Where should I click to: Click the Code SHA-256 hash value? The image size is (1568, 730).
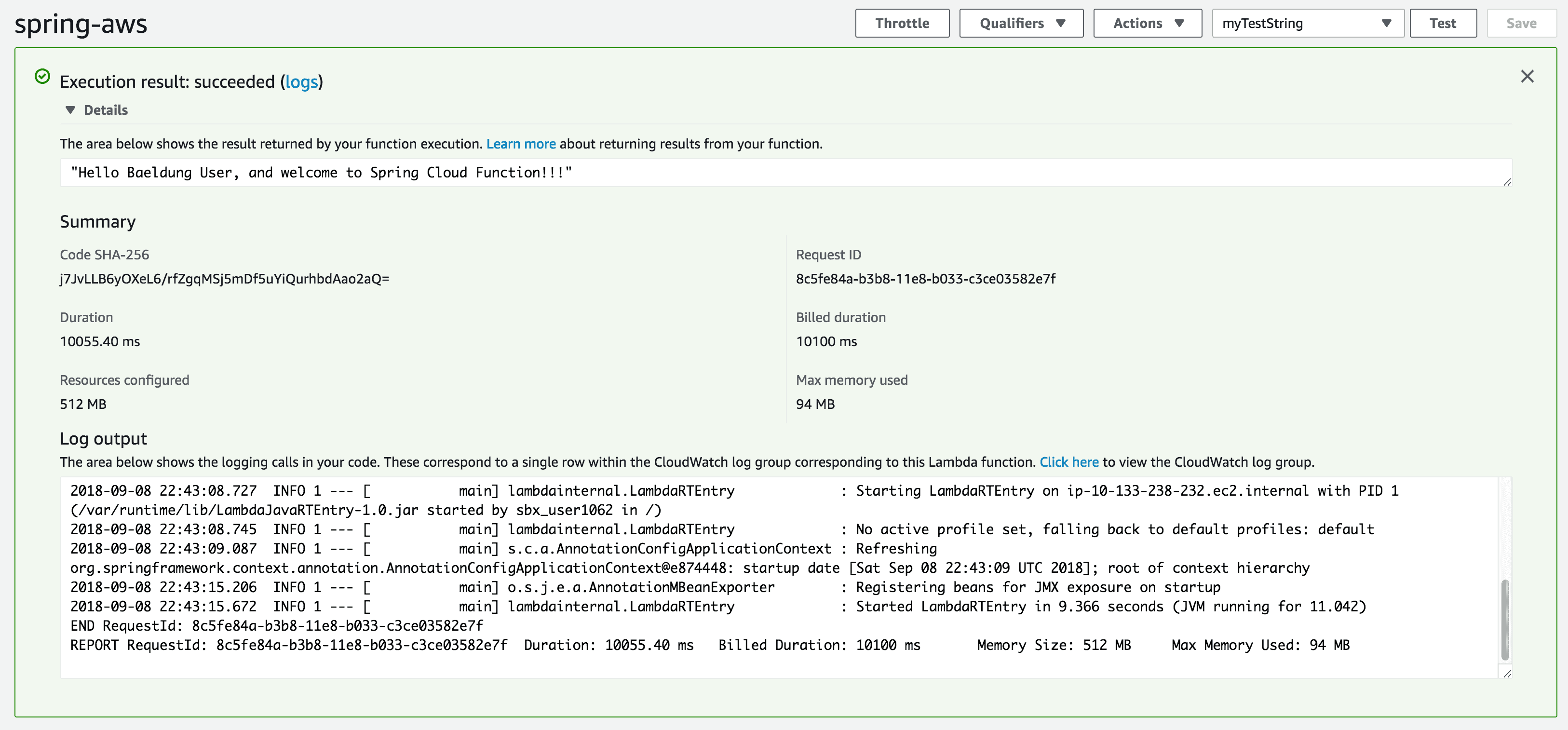point(224,279)
